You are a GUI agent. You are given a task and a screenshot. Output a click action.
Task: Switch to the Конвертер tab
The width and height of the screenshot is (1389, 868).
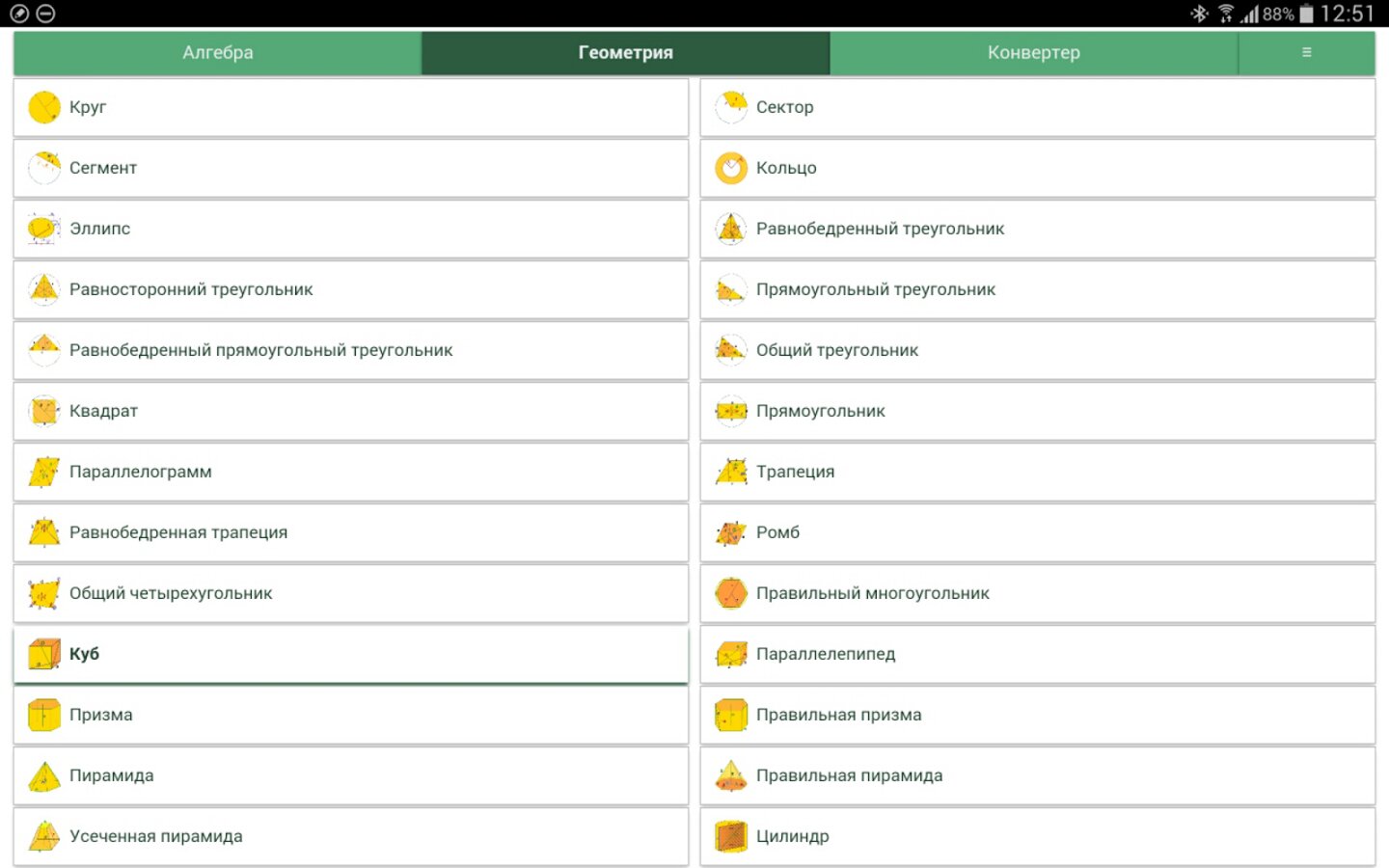tap(1033, 52)
